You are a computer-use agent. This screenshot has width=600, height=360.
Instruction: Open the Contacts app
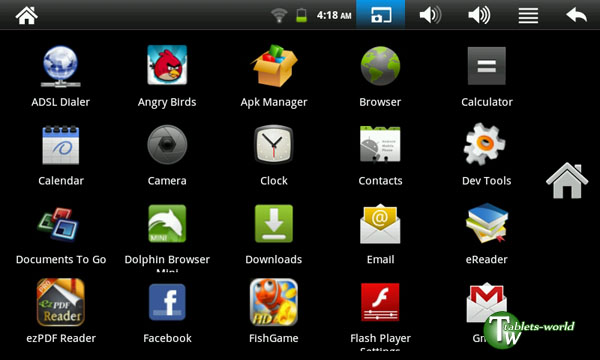coord(380,145)
